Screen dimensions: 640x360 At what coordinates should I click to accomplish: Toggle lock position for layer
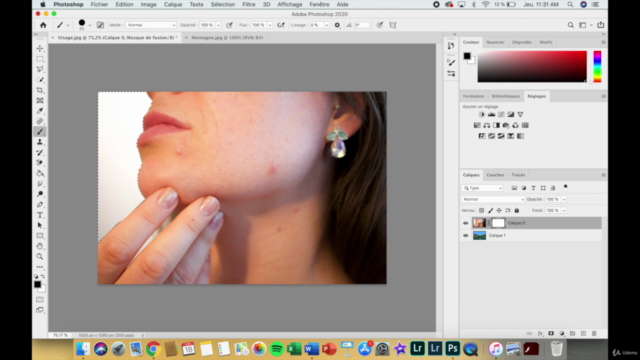click(499, 211)
